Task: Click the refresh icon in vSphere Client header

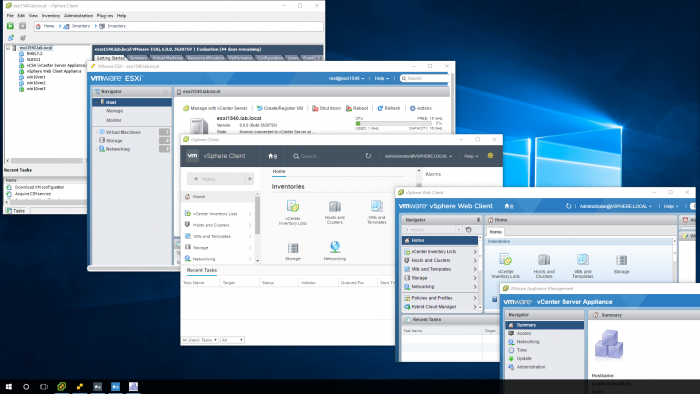Action: (x=368, y=156)
